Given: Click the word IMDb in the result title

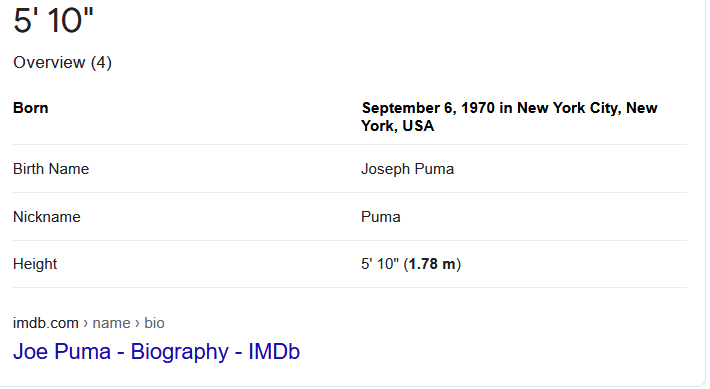Looking at the screenshot, I should tap(274, 352).
